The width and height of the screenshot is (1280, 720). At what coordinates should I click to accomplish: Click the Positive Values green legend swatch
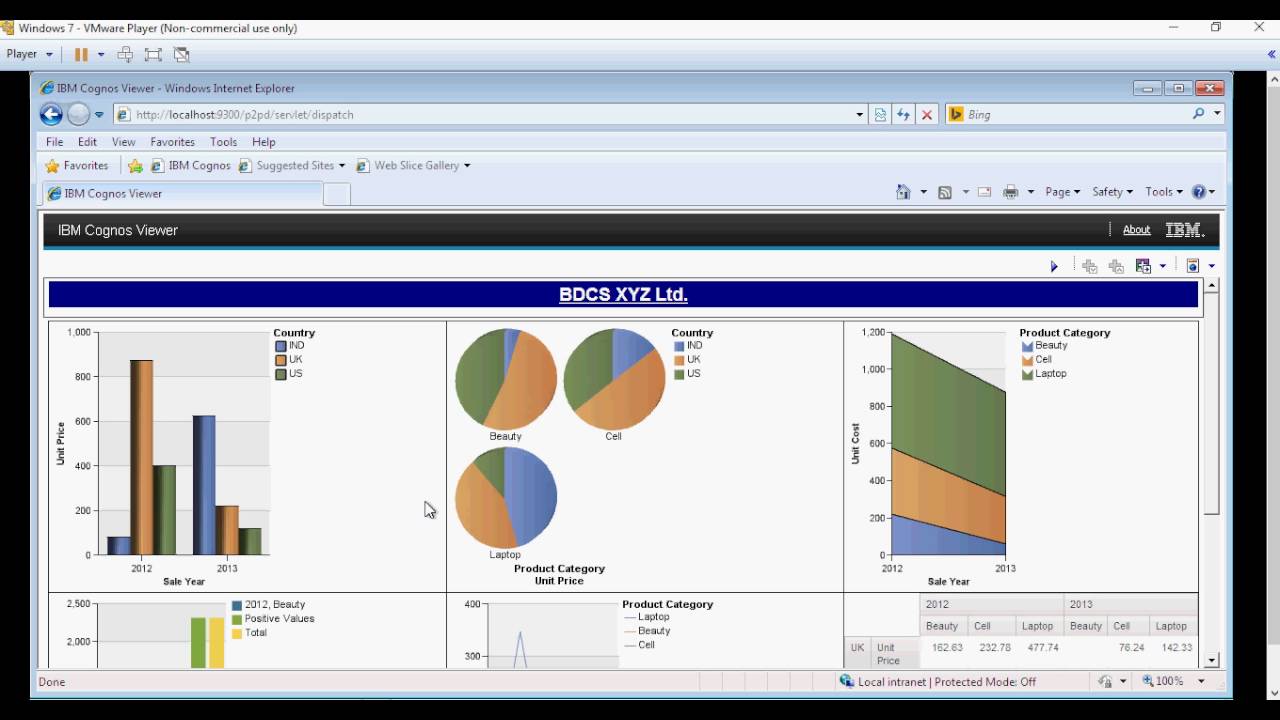[237, 619]
